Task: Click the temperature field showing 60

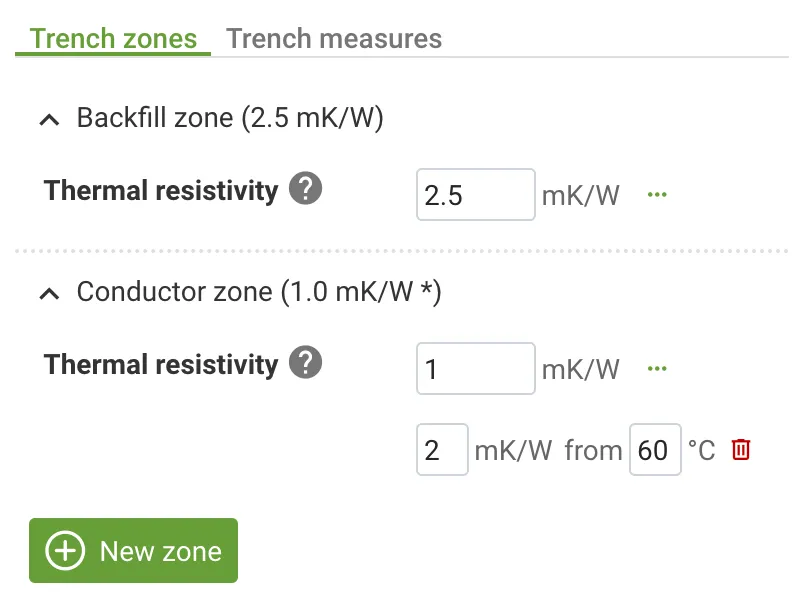Action: [655, 450]
